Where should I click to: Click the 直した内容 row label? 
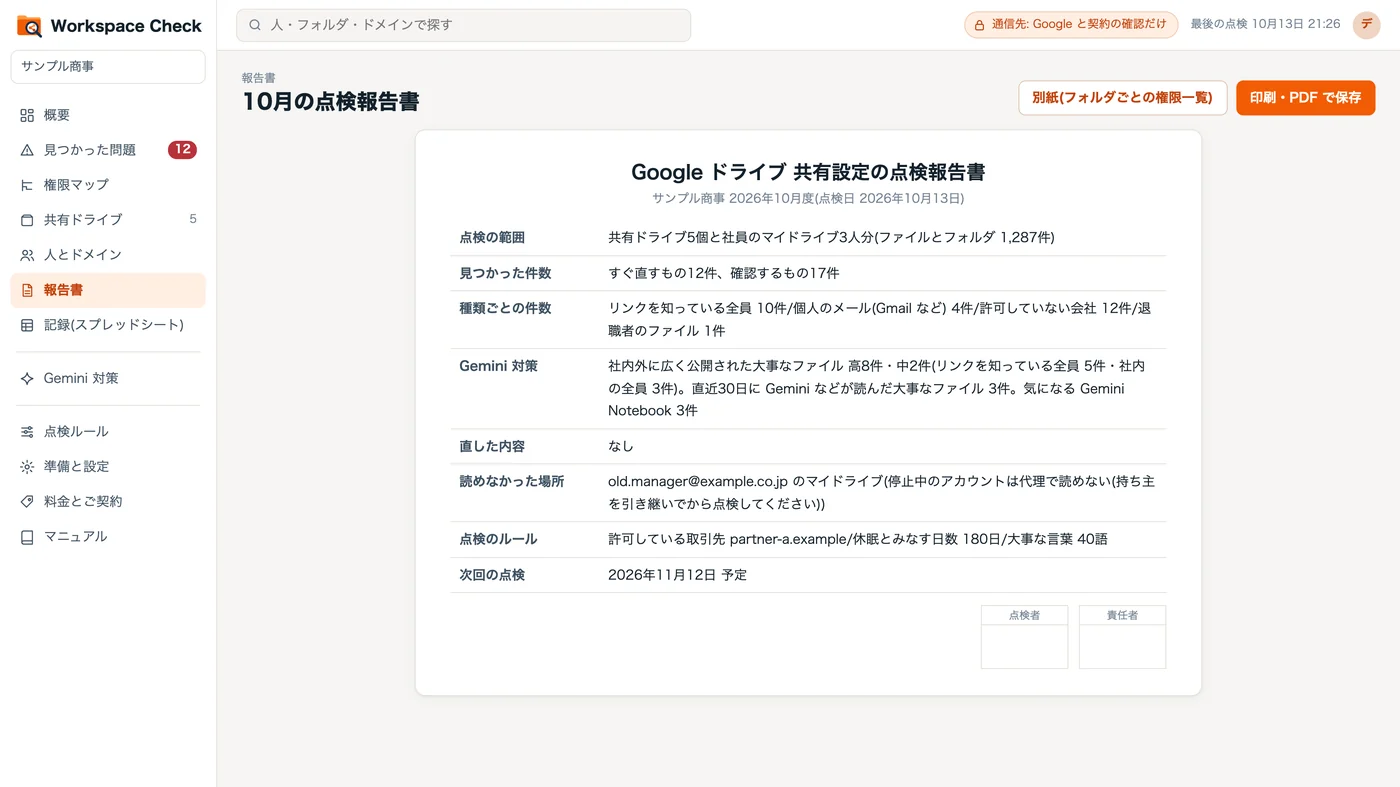coord(492,447)
